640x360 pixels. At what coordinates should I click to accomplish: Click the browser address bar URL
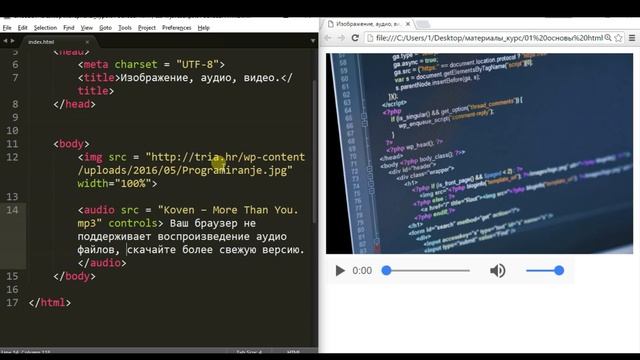(489, 38)
